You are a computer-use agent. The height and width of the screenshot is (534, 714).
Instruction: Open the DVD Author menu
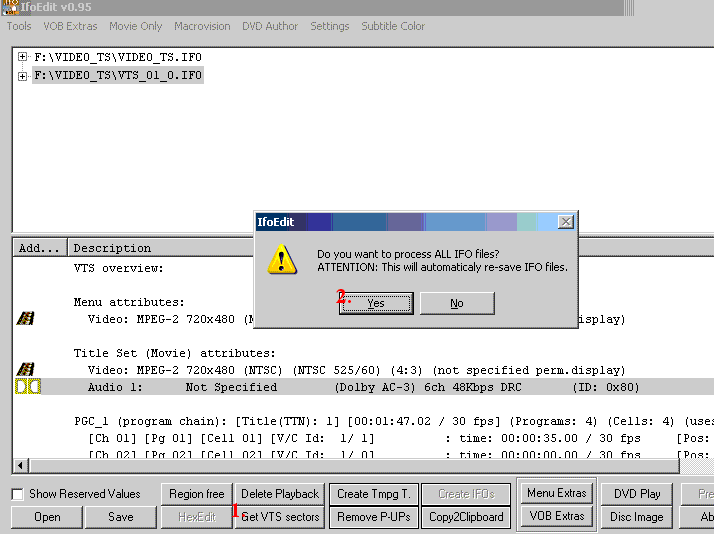(x=270, y=26)
